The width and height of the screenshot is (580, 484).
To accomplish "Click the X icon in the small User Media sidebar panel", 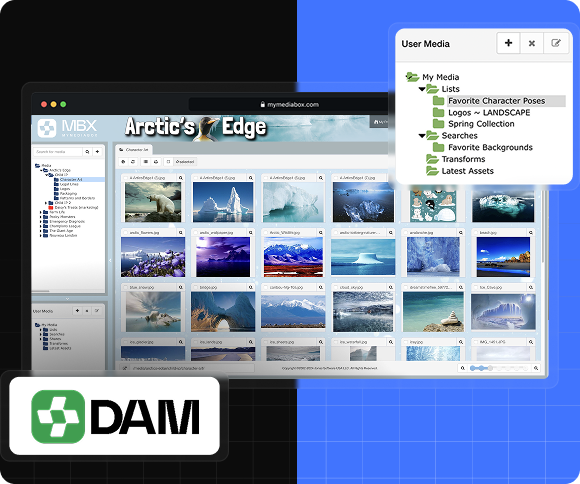I will pos(87,311).
